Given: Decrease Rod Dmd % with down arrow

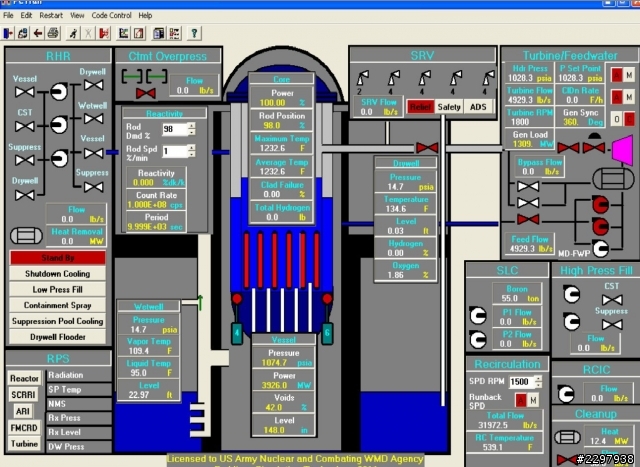Looking at the screenshot, I should coord(191,132).
